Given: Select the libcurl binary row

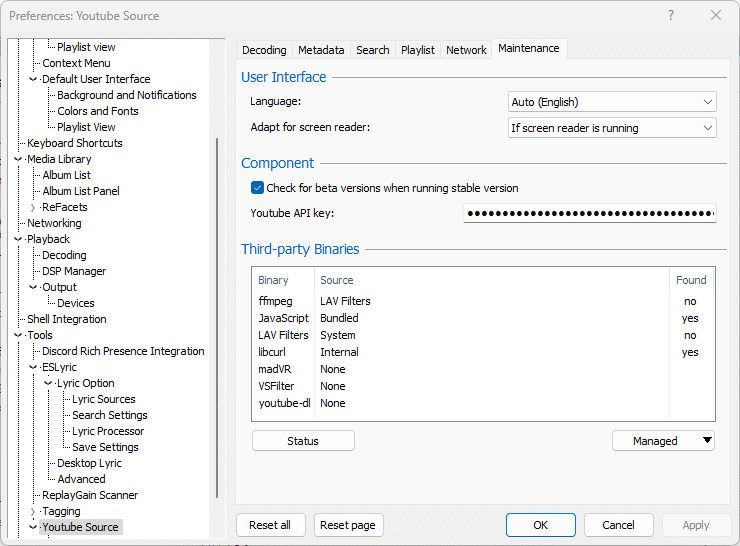Looking at the screenshot, I should pos(483,352).
